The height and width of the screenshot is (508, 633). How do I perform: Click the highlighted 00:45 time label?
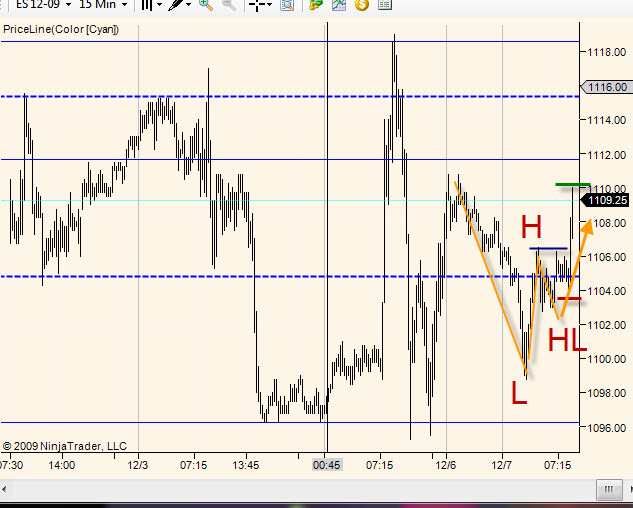(327, 465)
